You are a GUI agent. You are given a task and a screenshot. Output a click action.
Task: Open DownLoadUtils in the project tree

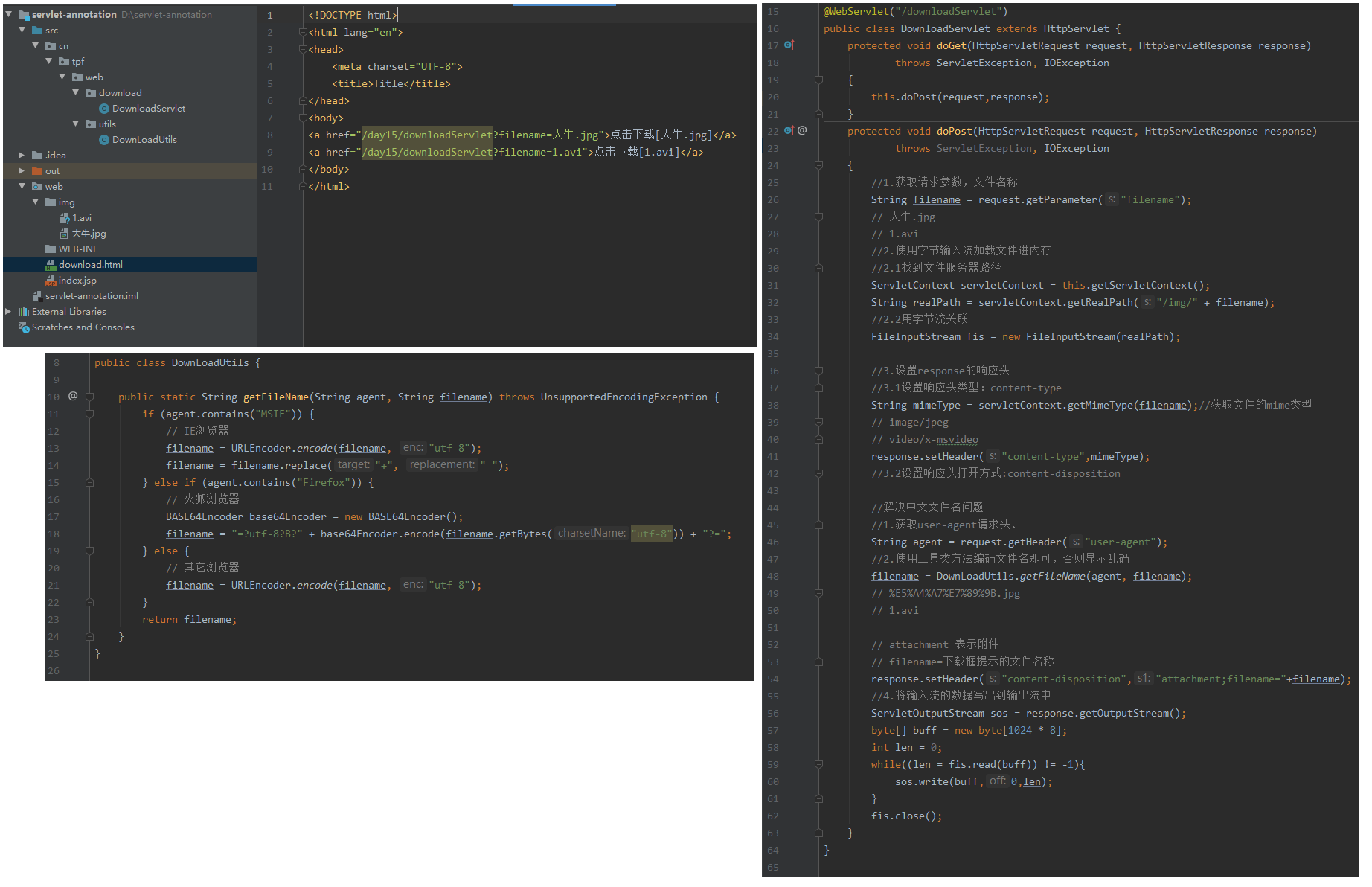144,140
